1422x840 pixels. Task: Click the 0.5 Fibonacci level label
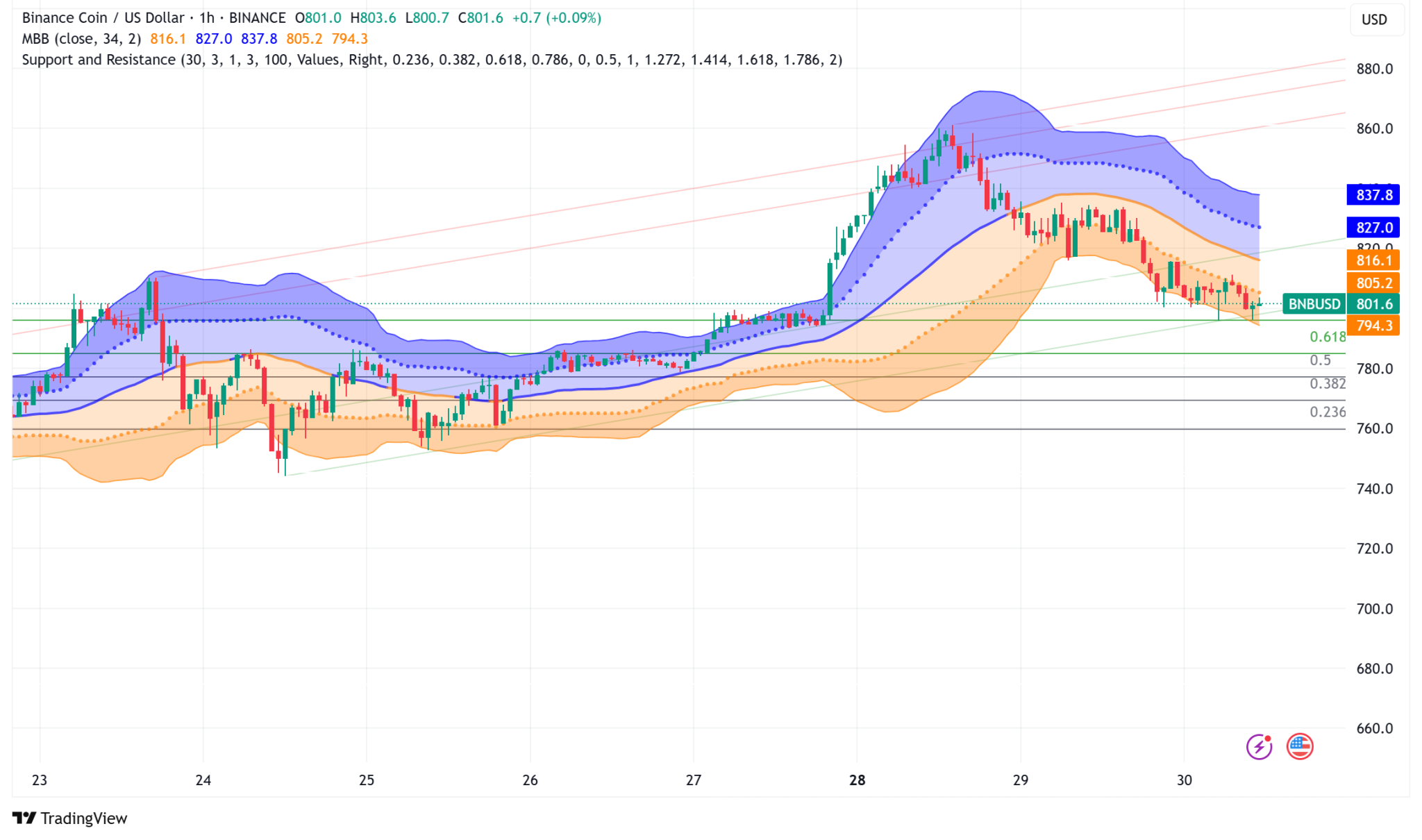[1320, 360]
